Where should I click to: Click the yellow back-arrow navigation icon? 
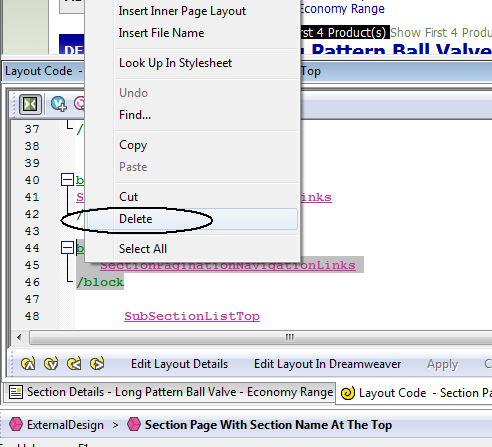74,364
